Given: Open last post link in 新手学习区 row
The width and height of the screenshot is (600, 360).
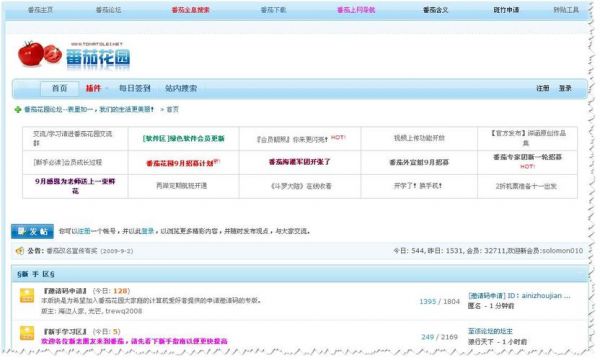Looking at the screenshot, I should click(490, 331).
